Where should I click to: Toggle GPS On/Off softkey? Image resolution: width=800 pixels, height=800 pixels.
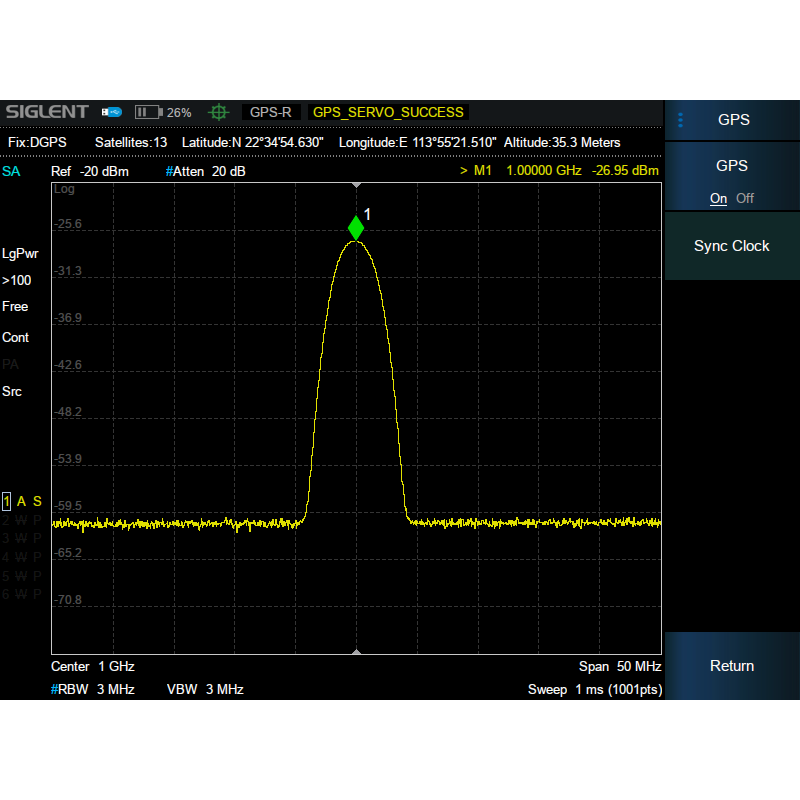pos(732,181)
